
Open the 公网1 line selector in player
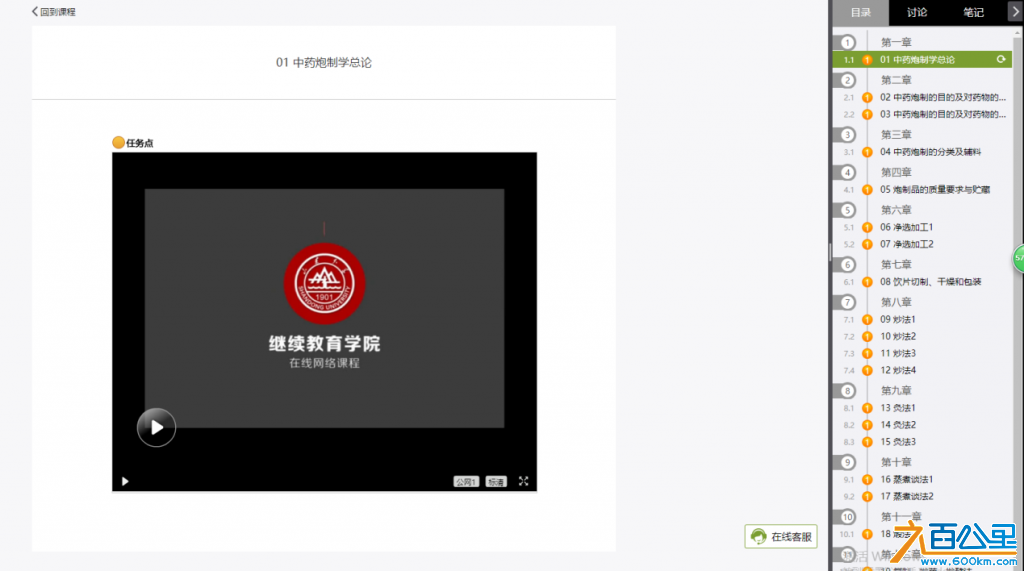[466, 481]
